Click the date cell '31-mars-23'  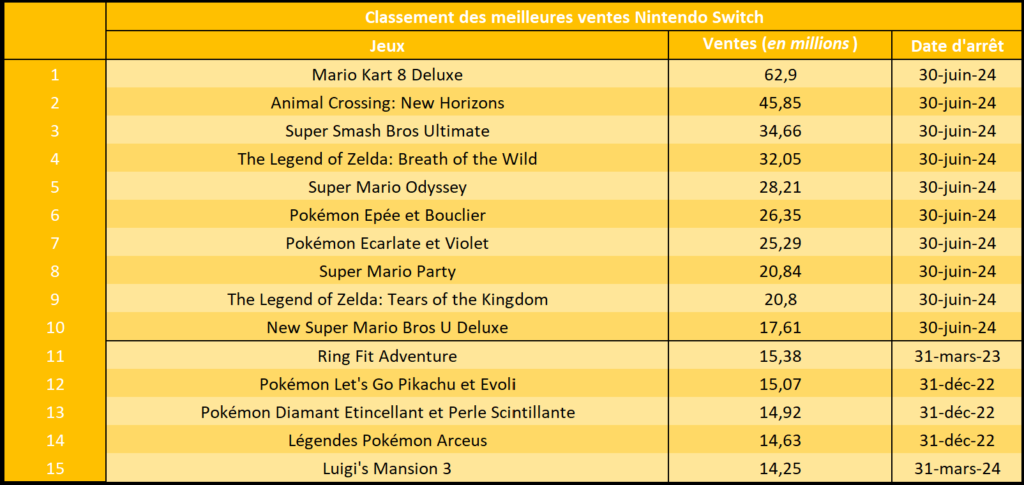click(x=957, y=356)
